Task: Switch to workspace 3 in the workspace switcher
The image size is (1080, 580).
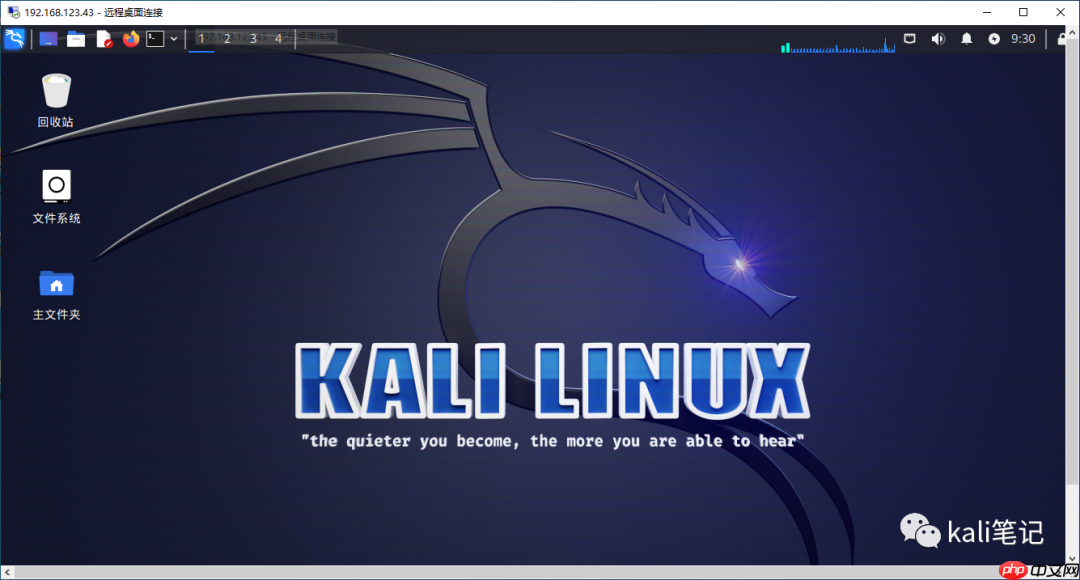Action: (253, 38)
